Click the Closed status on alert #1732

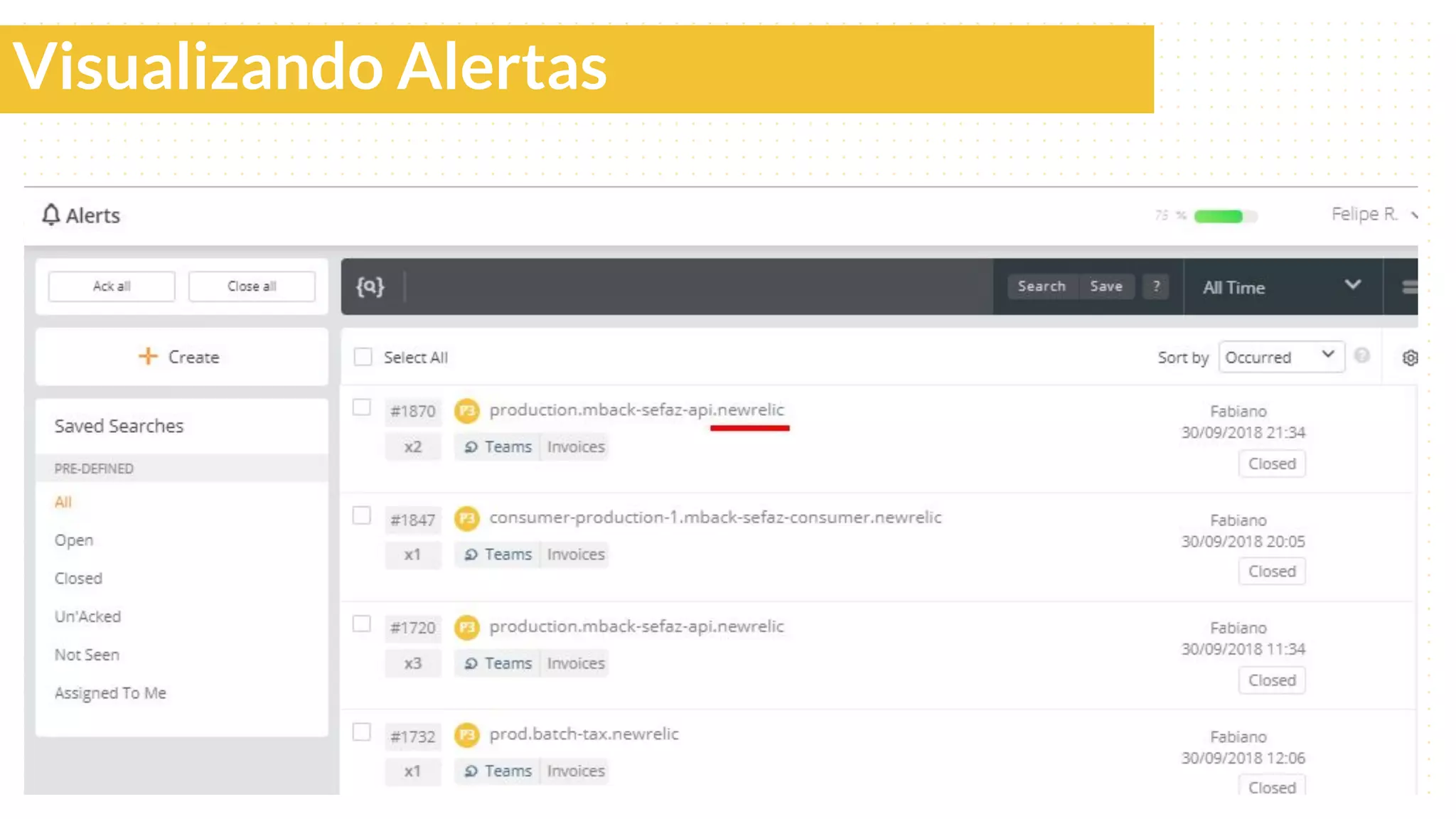1272,786
